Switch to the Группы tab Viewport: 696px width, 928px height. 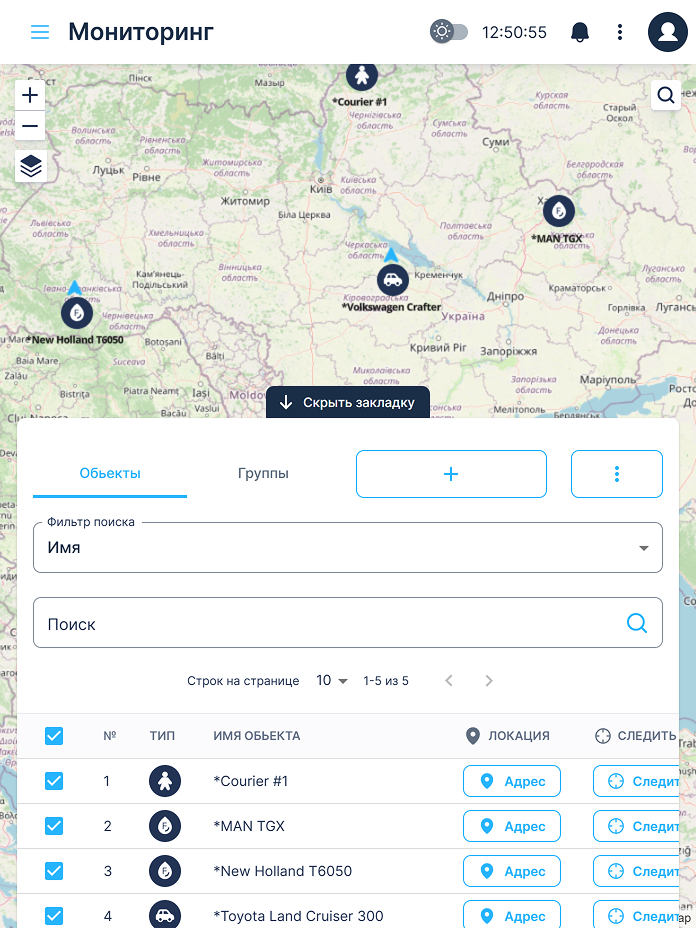tap(263, 474)
